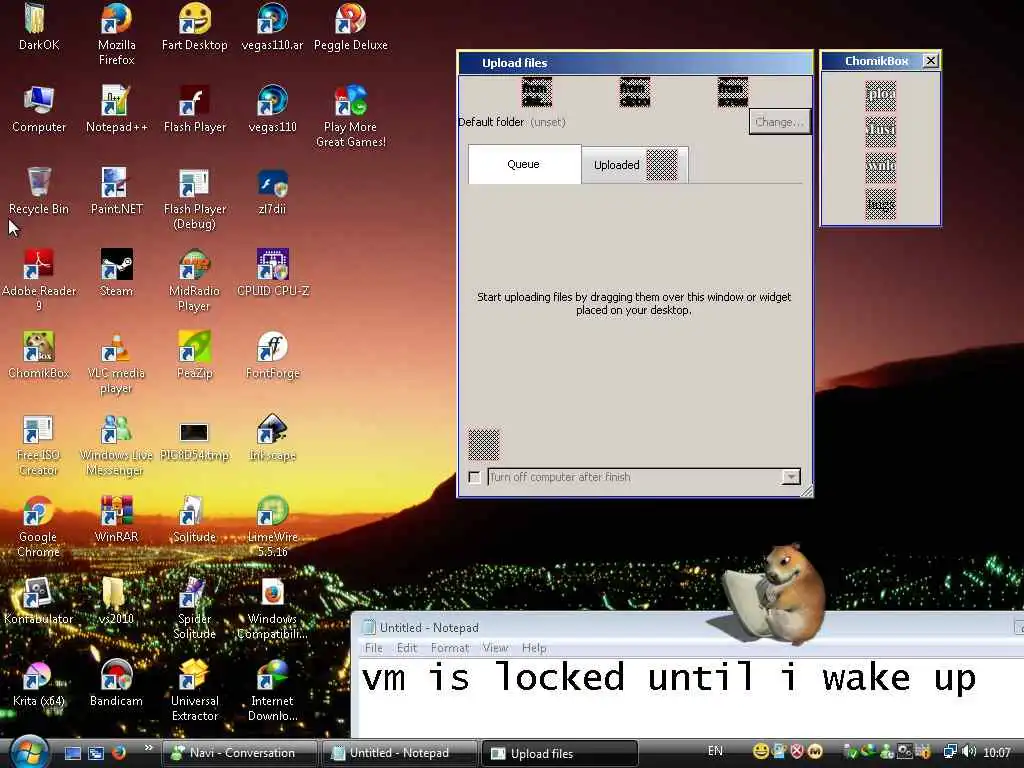
Task: Open Computer desktop icon
Action: click(x=39, y=109)
